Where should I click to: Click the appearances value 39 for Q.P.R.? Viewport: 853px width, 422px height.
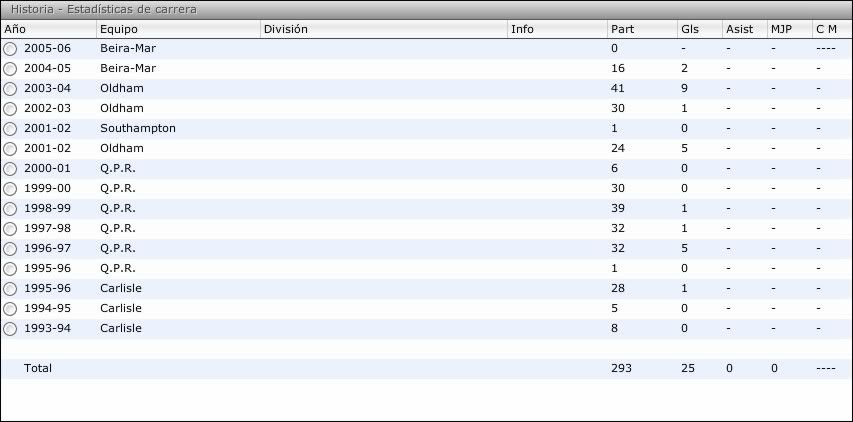coord(617,208)
